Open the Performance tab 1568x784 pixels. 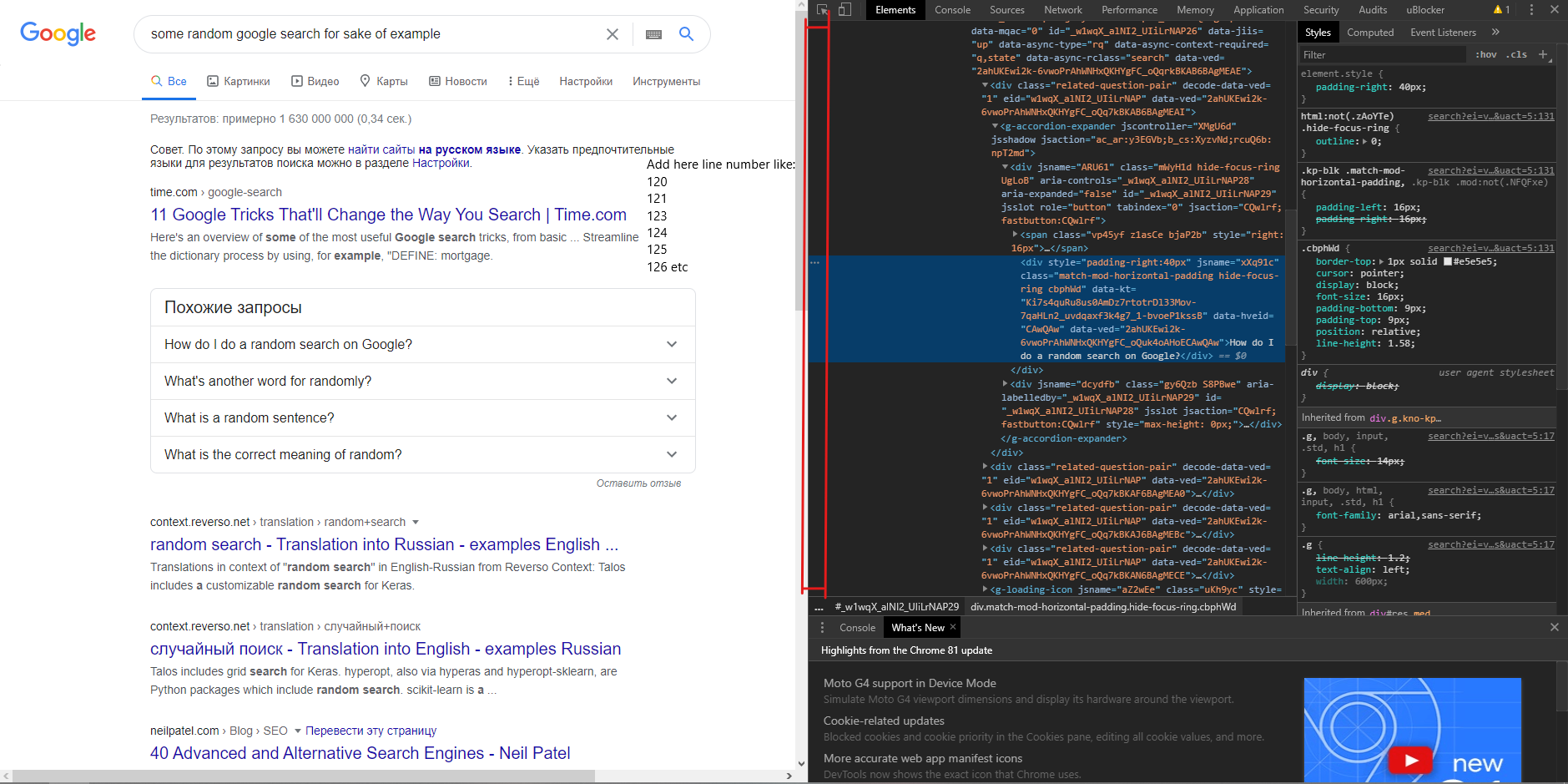[x=1129, y=10]
